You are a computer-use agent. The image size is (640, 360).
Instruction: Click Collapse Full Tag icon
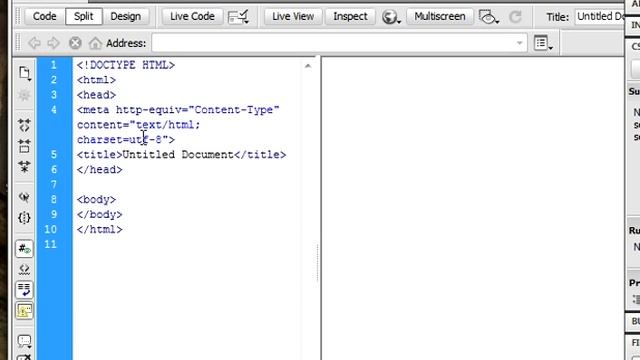coord(24,125)
